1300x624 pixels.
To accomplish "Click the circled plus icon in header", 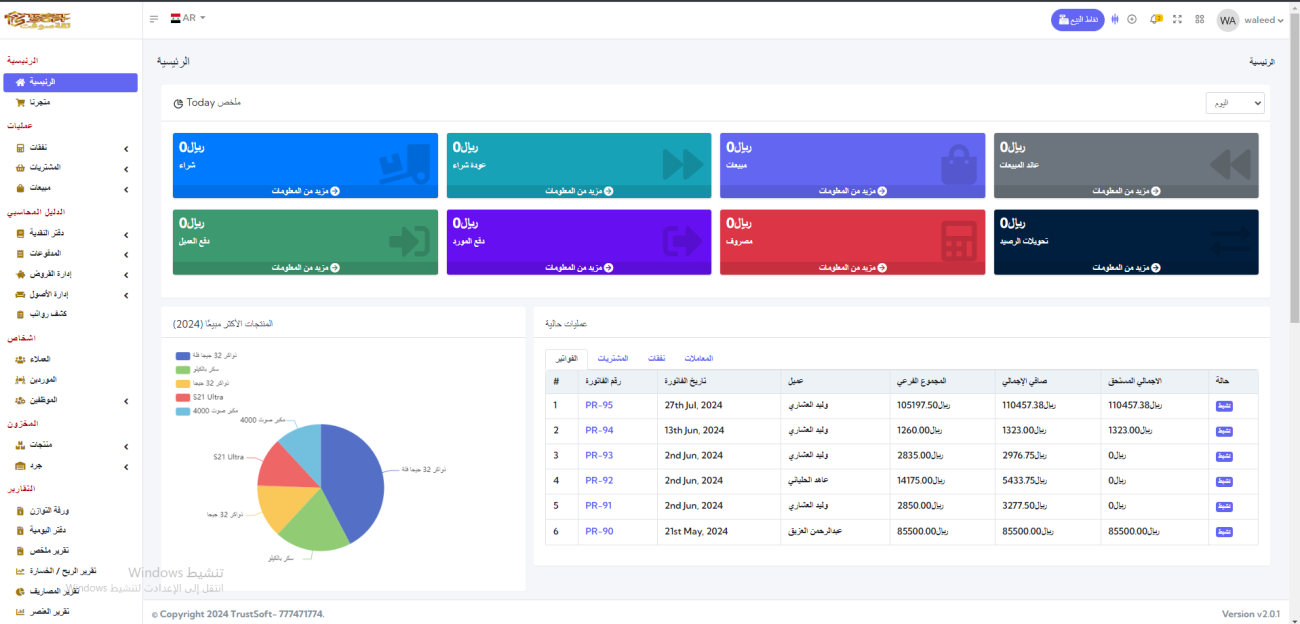I will tap(1132, 19).
